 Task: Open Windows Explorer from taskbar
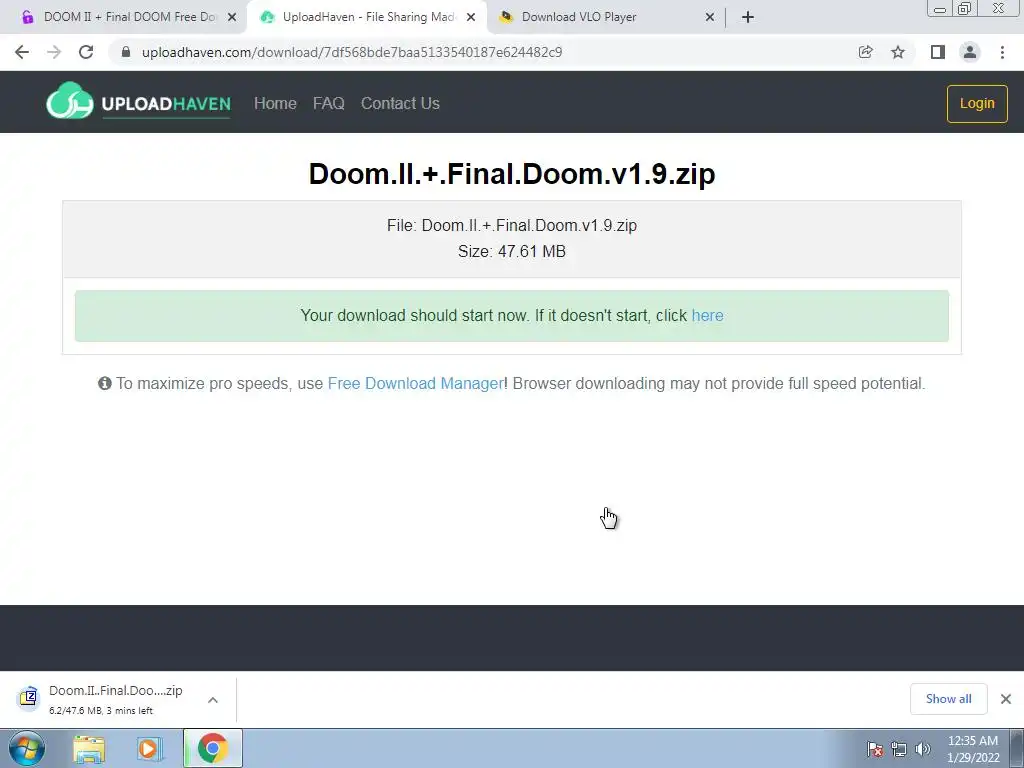[x=89, y=749]
